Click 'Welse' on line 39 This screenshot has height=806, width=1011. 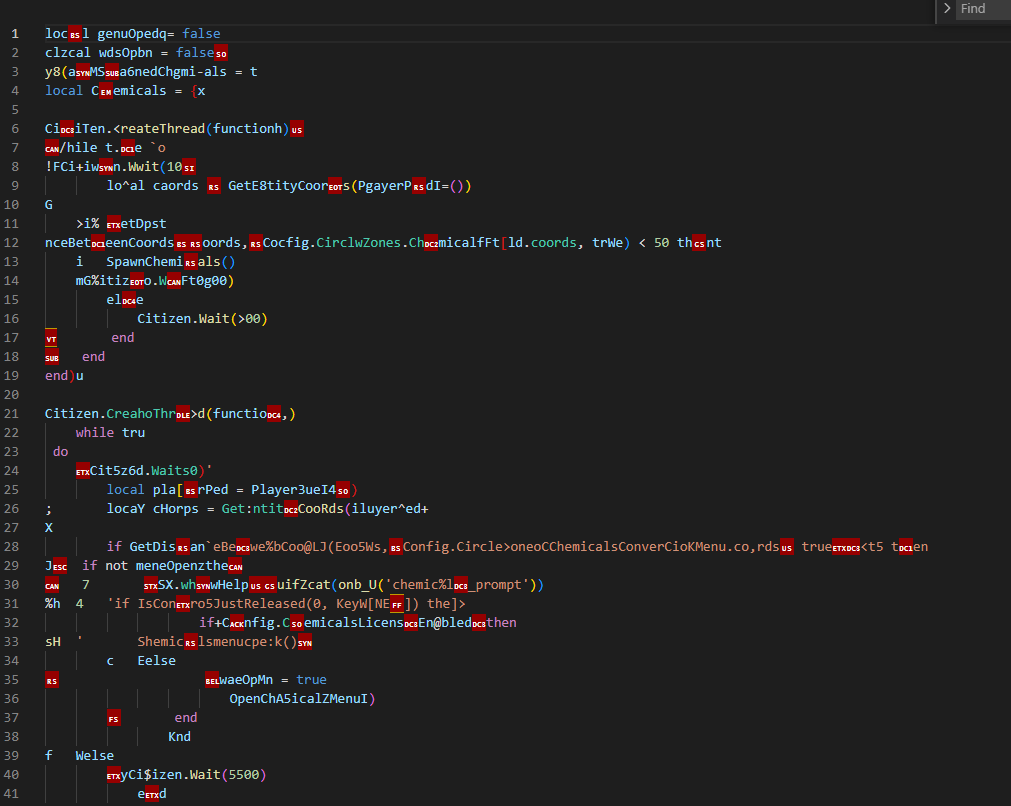tap(95, 756)
